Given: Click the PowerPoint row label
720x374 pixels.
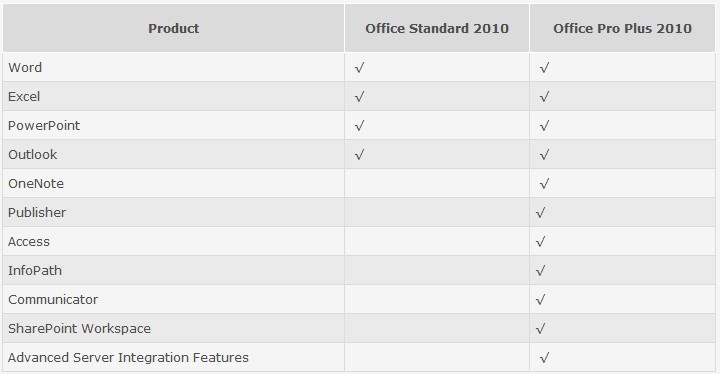Looking at the screenshot, I should pos(44,125).
